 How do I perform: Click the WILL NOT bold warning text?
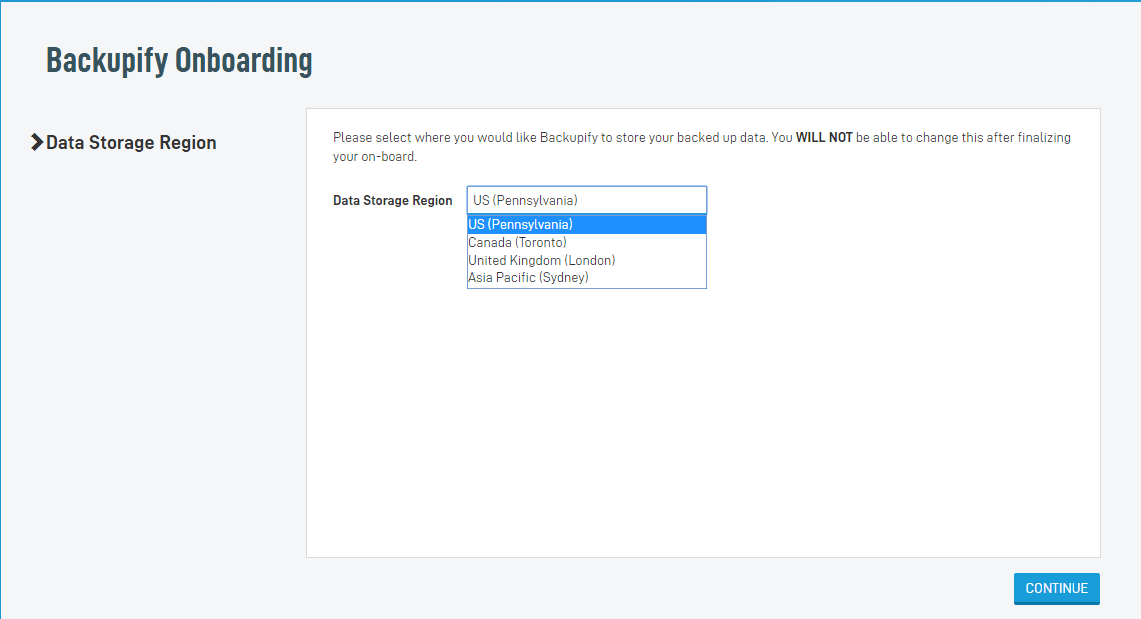click(x=824, y=137)
